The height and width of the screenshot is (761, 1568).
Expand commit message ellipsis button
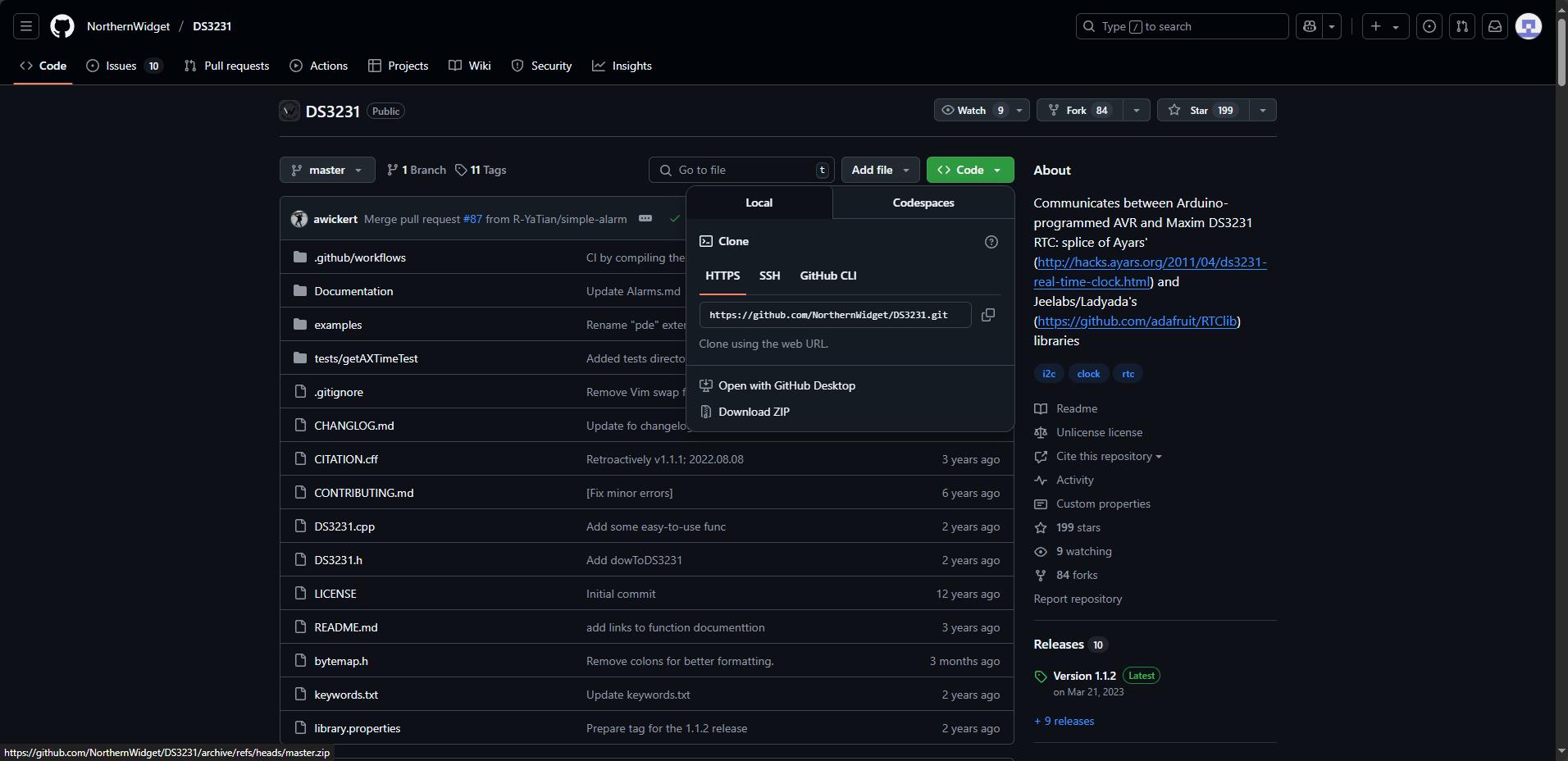pos(645,219)
